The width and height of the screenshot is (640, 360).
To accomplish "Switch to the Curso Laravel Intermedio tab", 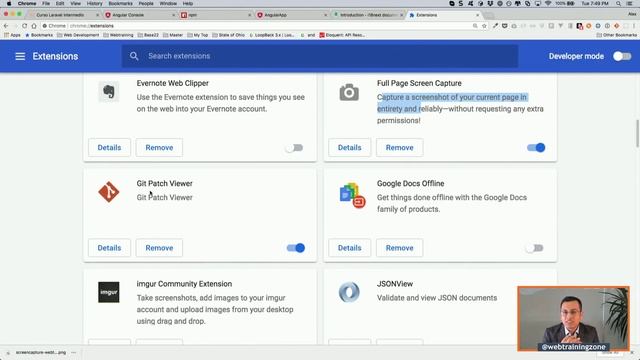I will pyautogui.click(x=63, y=15).
